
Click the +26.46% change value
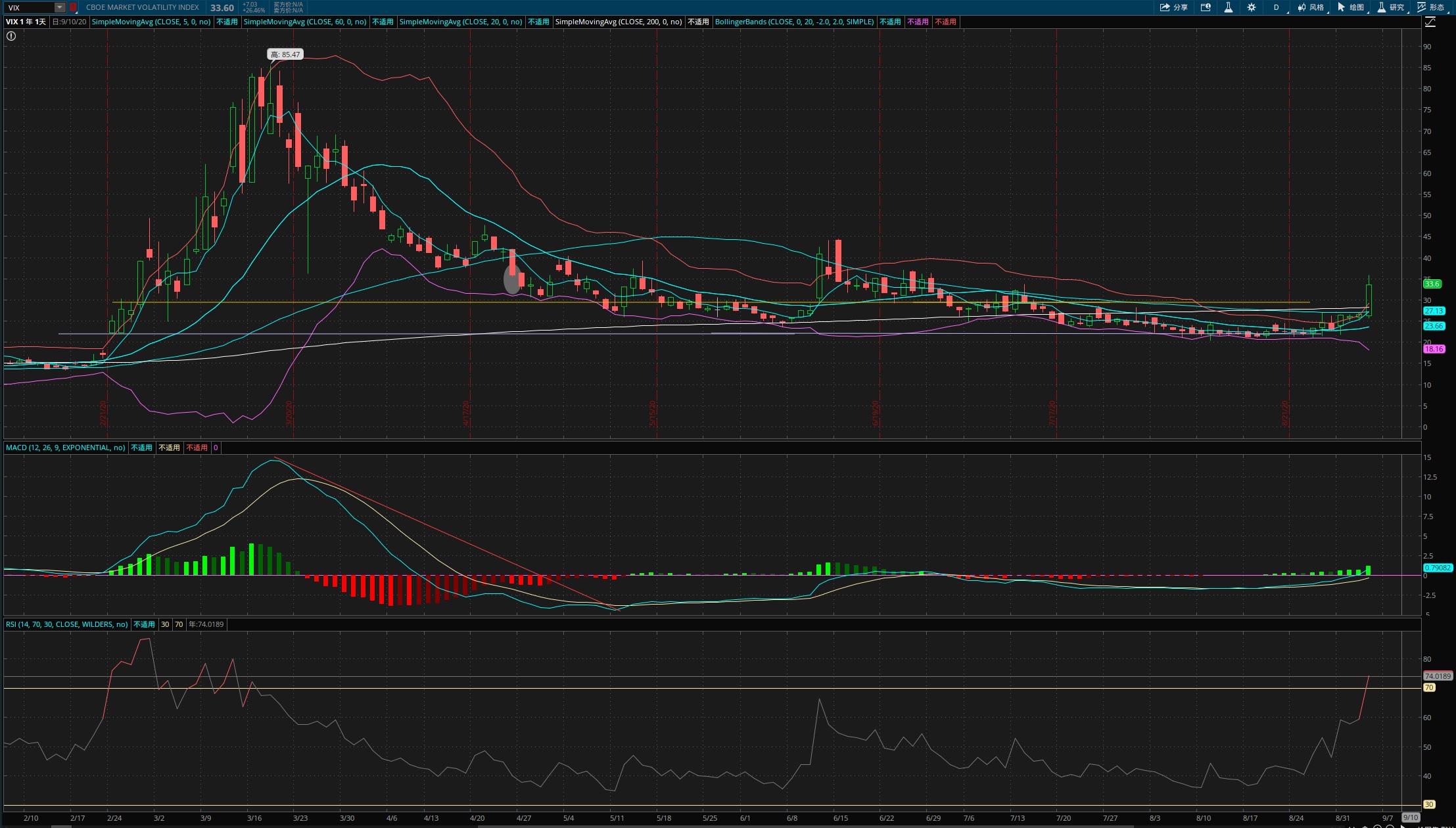254,11
